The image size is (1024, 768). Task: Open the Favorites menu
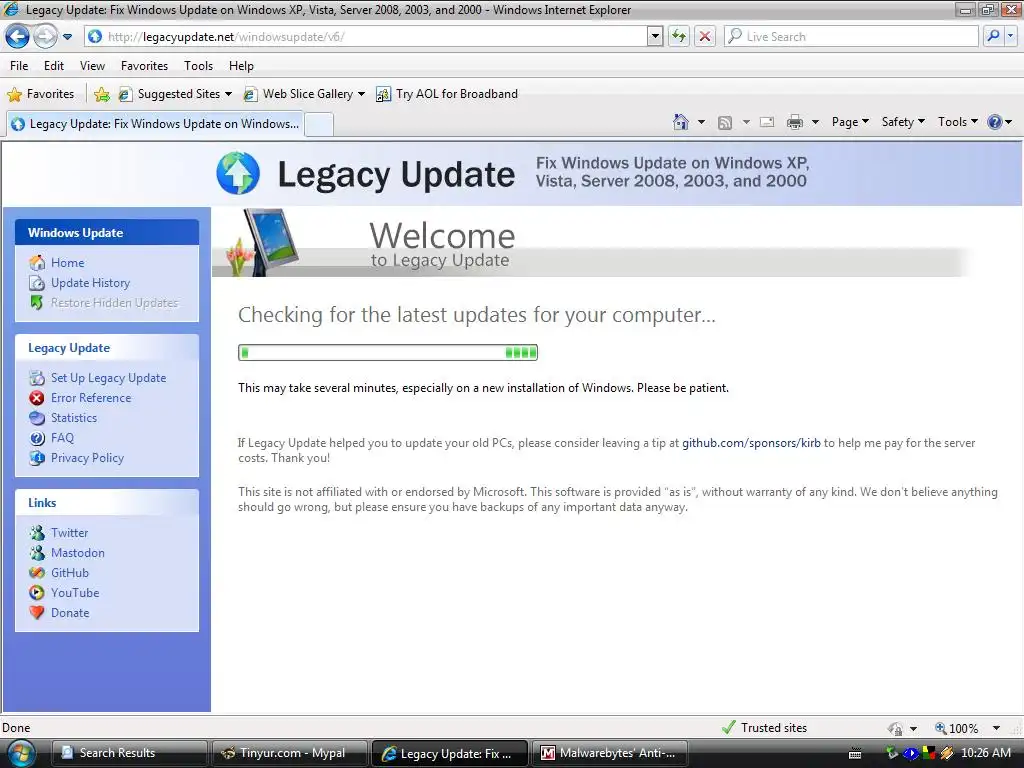(144, 66)
